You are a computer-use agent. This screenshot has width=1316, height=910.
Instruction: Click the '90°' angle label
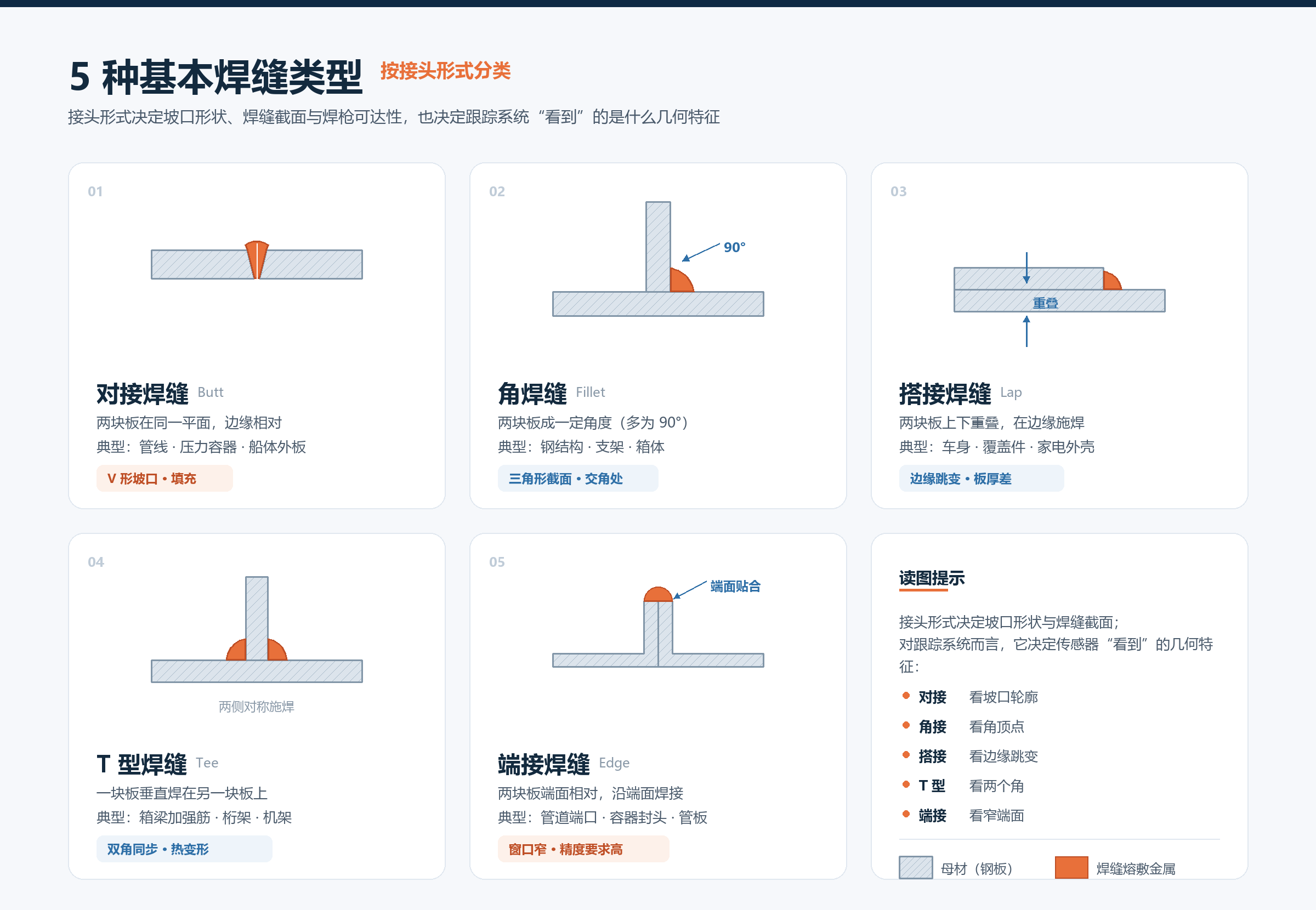(x=734, y=247)
